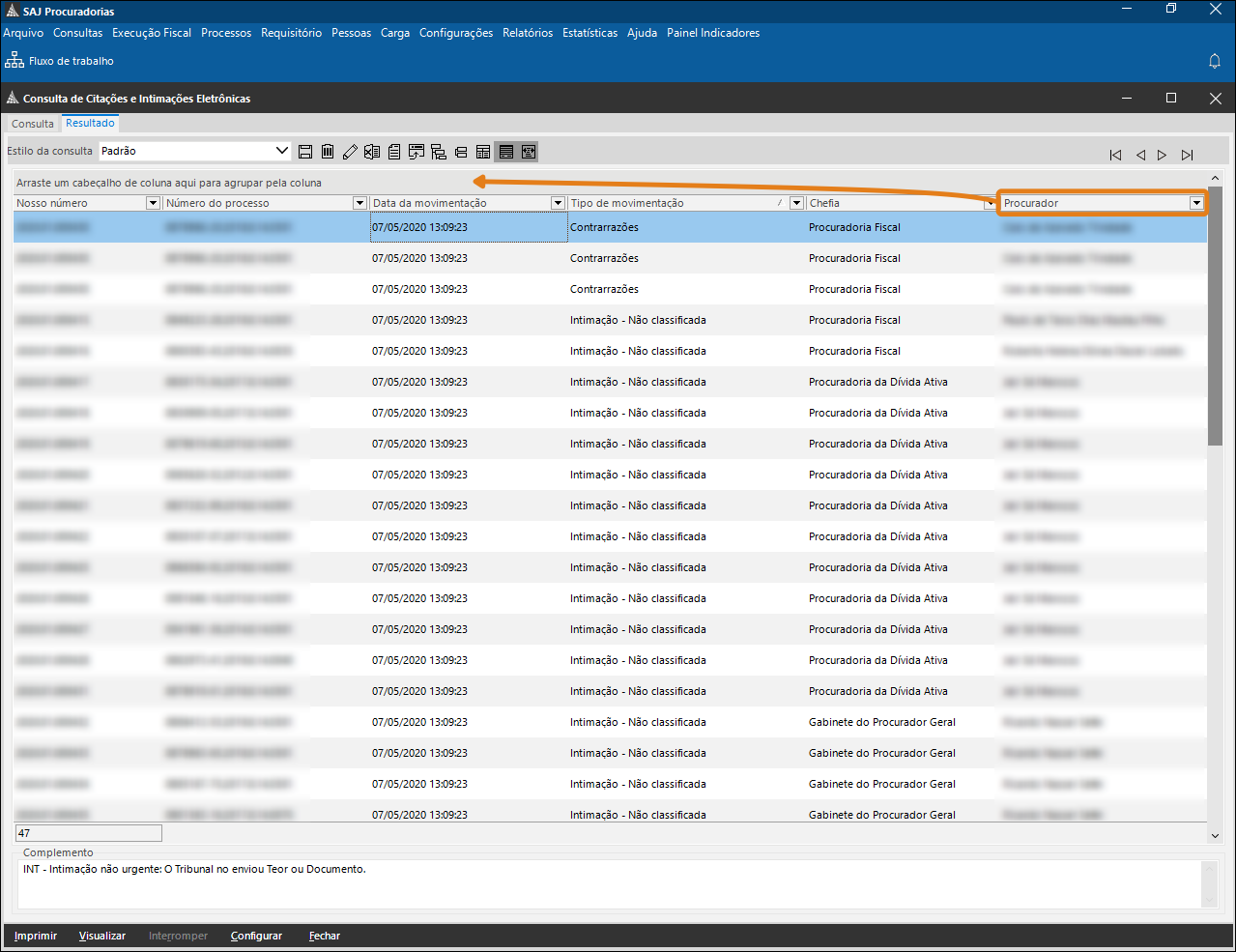Click the Imprimir button
This screenshot has width=1236, height=952.
coord(36,936)
